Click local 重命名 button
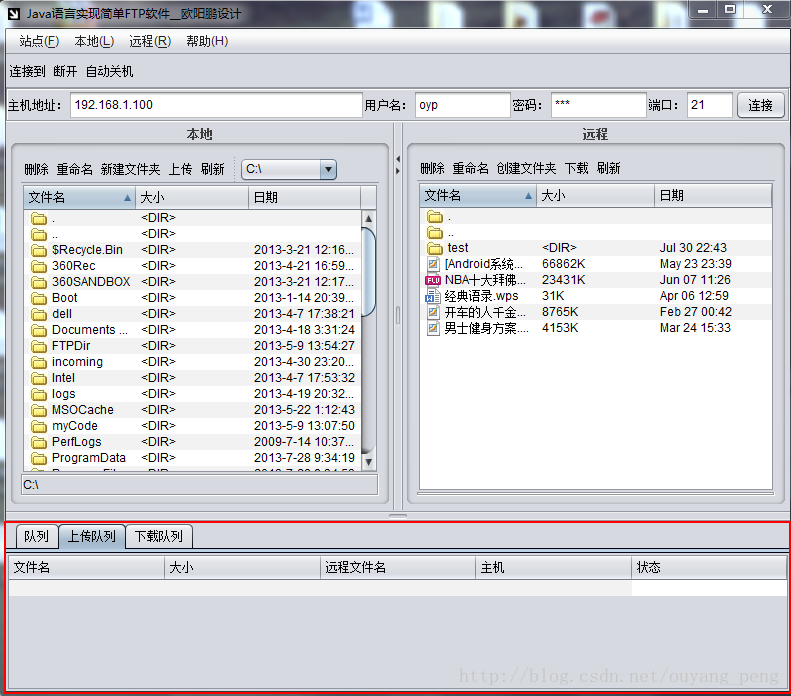Viewport: 791px width, 696px height. (75, 169)
